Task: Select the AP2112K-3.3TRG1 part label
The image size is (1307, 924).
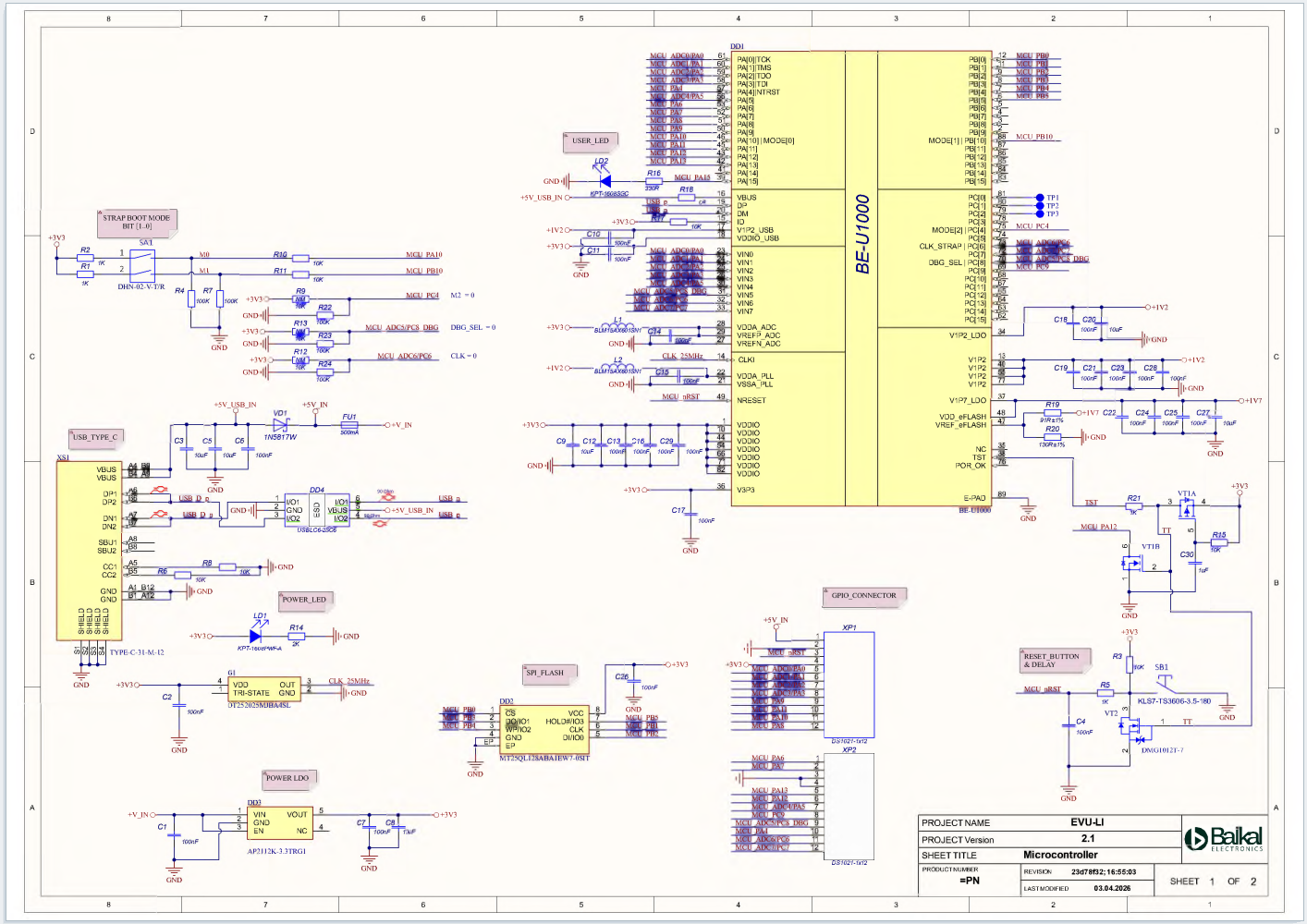Action: click(x=276, y=851)
